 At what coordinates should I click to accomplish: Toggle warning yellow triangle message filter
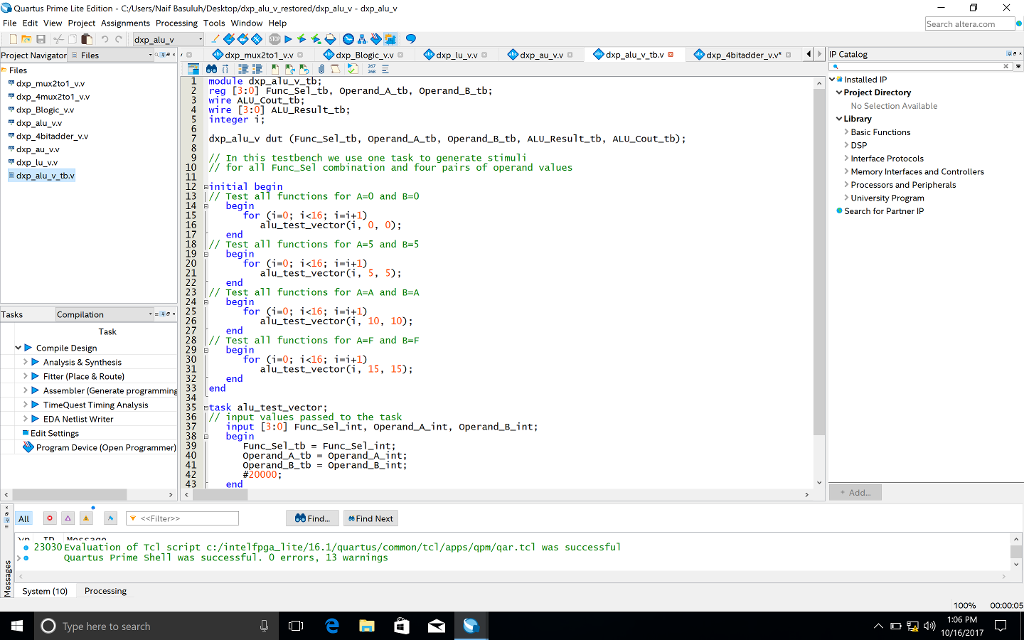86,519
